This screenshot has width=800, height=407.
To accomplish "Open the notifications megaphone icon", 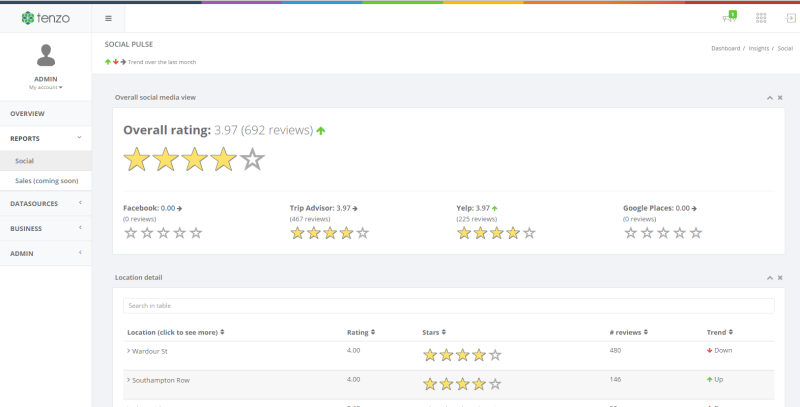I will click(729, 18).
